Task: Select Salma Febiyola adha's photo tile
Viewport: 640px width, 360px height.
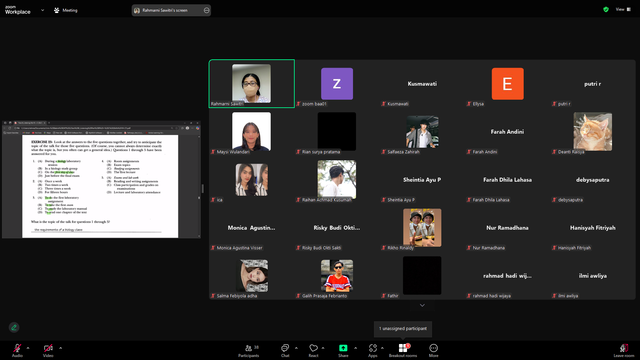Action: tap(252, 276)
